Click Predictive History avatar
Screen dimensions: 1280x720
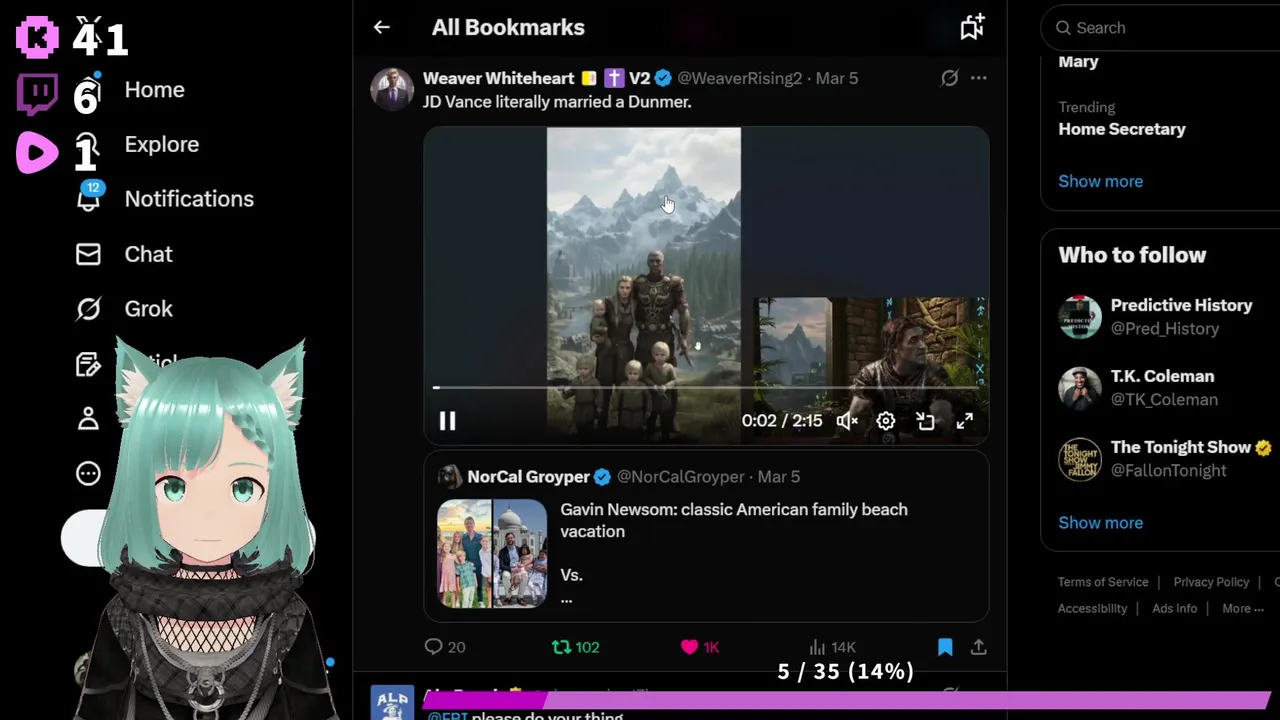coord(1080,317)
